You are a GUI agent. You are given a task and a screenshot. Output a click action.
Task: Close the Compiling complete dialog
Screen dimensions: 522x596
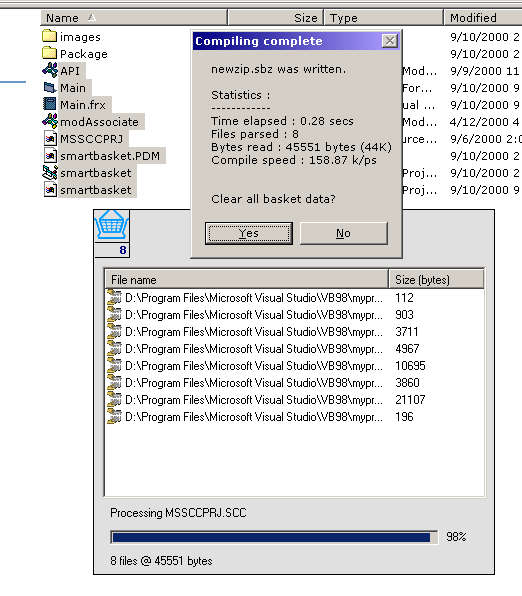coord(389,41)
